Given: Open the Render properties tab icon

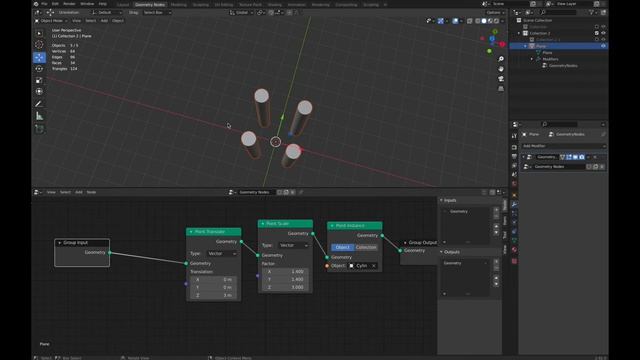Looking at the screenshot, I should 514,147.
